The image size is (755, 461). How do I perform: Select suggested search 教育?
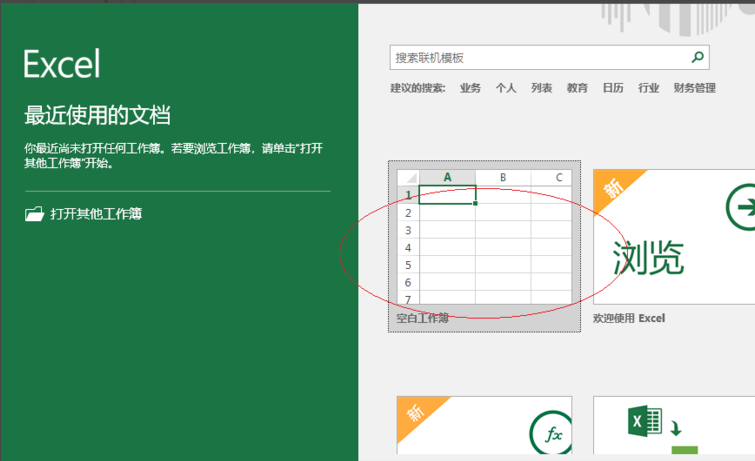tap(577, 88)
